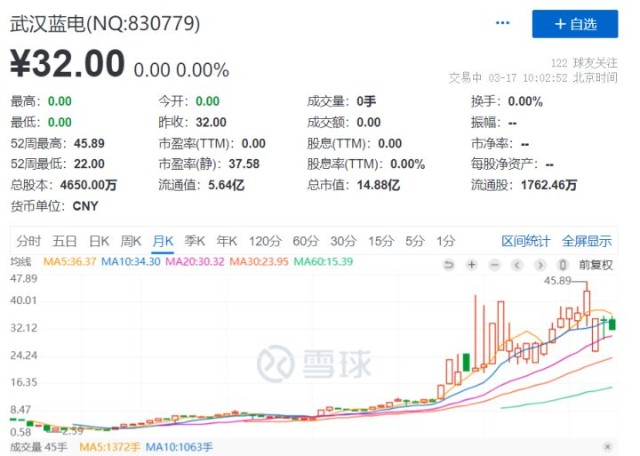Viewport: 640px width, 456px height.
Task: Select the 季K chart tab
Action: (x=194, y=241)
